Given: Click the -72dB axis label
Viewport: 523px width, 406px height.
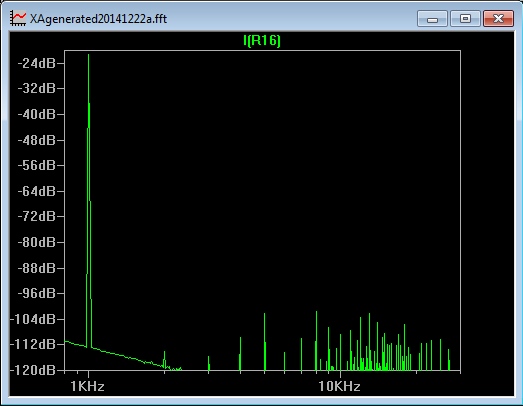Looking at the screenshot, I should (x=36, y=216).
